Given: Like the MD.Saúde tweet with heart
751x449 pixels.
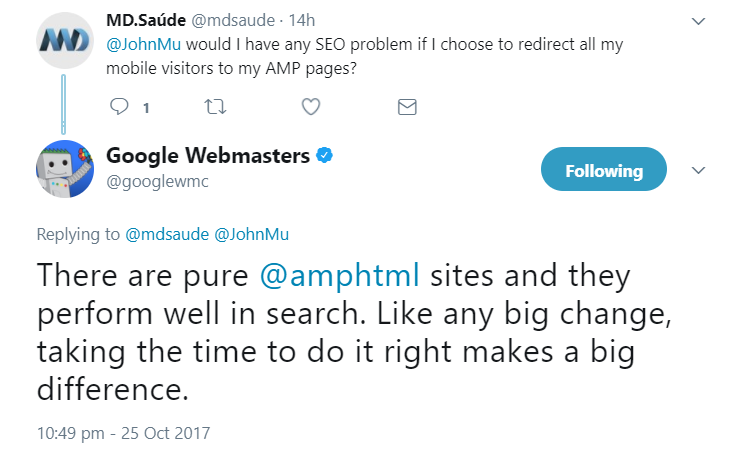Looking at the screenshot, I should [311, 106].
